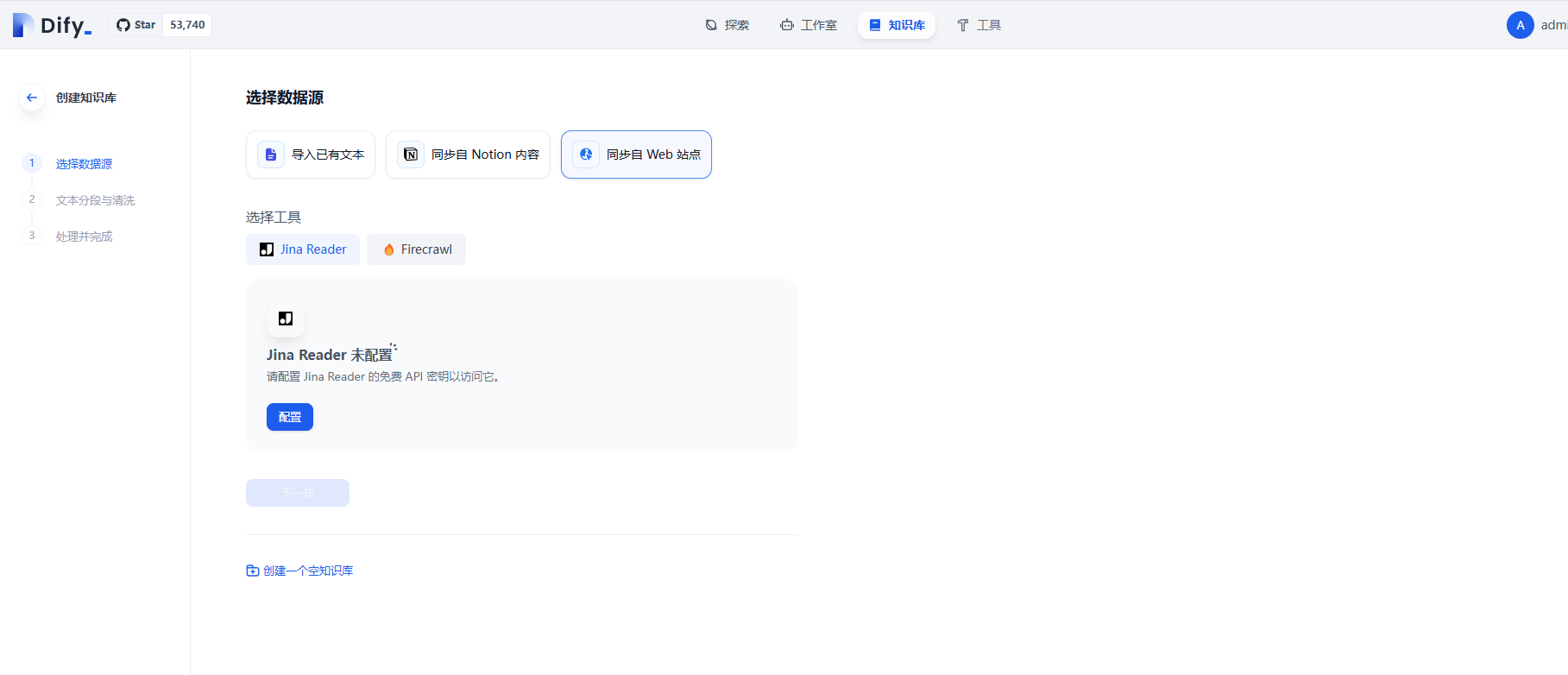Click the Dify logo

pos(52,25)
